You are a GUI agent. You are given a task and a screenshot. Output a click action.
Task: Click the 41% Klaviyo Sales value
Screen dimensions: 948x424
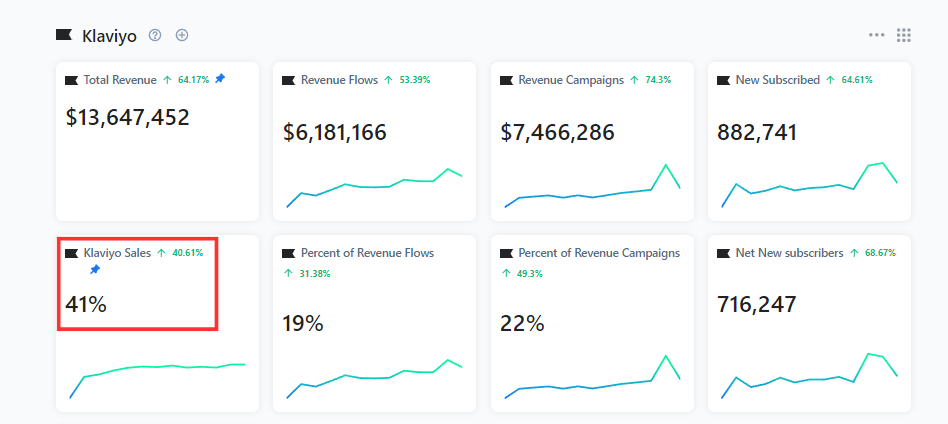(x=86, y=304)
